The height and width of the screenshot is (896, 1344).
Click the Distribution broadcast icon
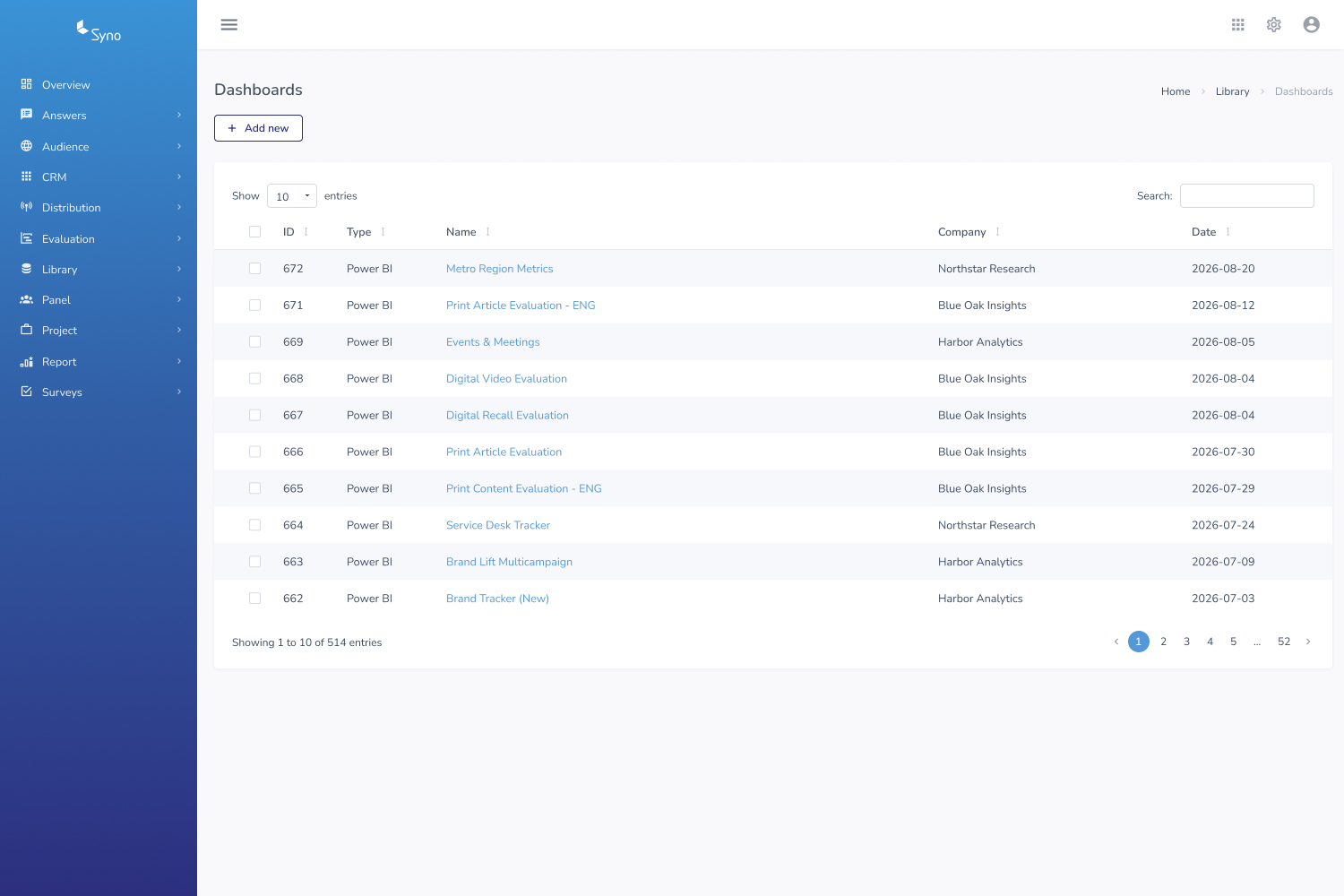[26, 207]
